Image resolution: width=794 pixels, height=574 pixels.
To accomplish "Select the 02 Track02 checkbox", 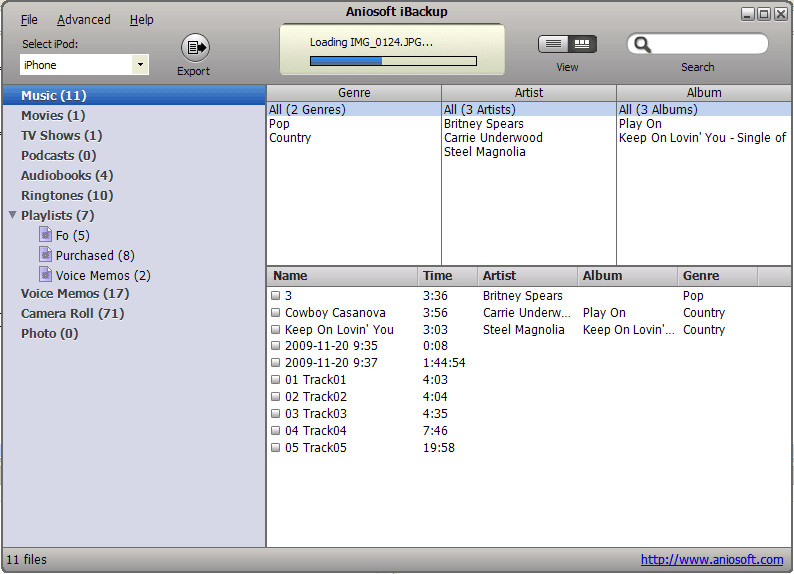I will pos(275,396).
